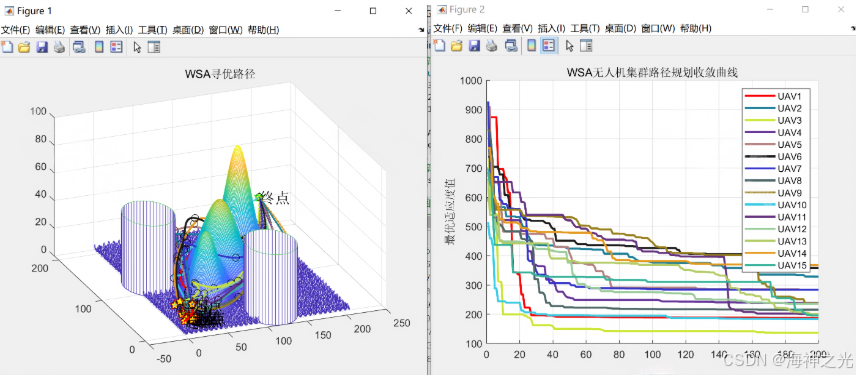
Task: Toggle legend button in Figure 2 toolbar
Action: (x=548, y=46)
